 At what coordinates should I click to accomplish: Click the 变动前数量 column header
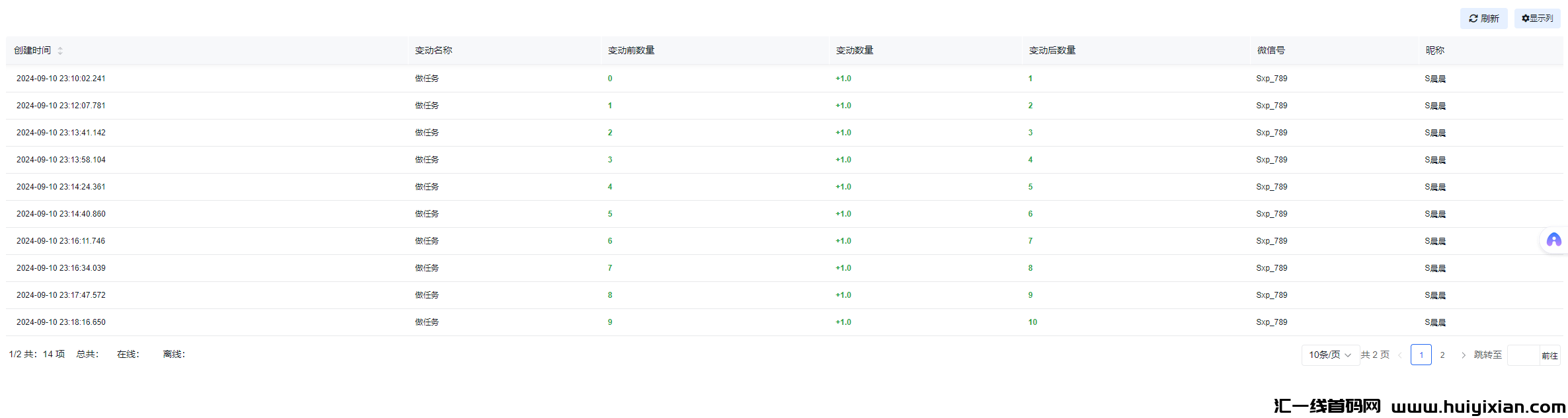pyautogui.click(x=631, y=50)
